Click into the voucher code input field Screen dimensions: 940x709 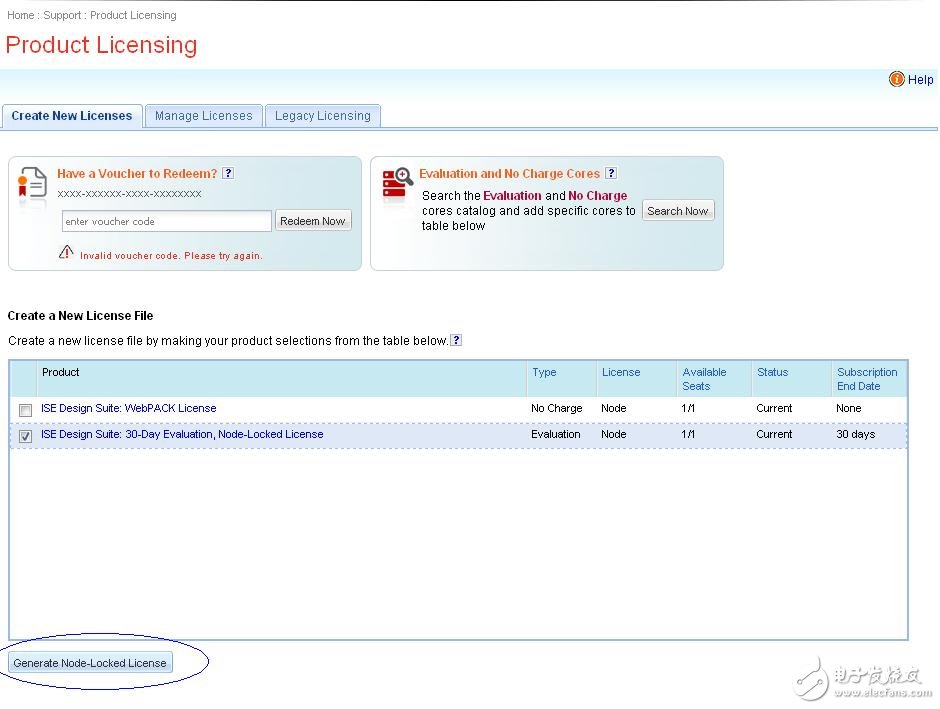pos(166,221)
